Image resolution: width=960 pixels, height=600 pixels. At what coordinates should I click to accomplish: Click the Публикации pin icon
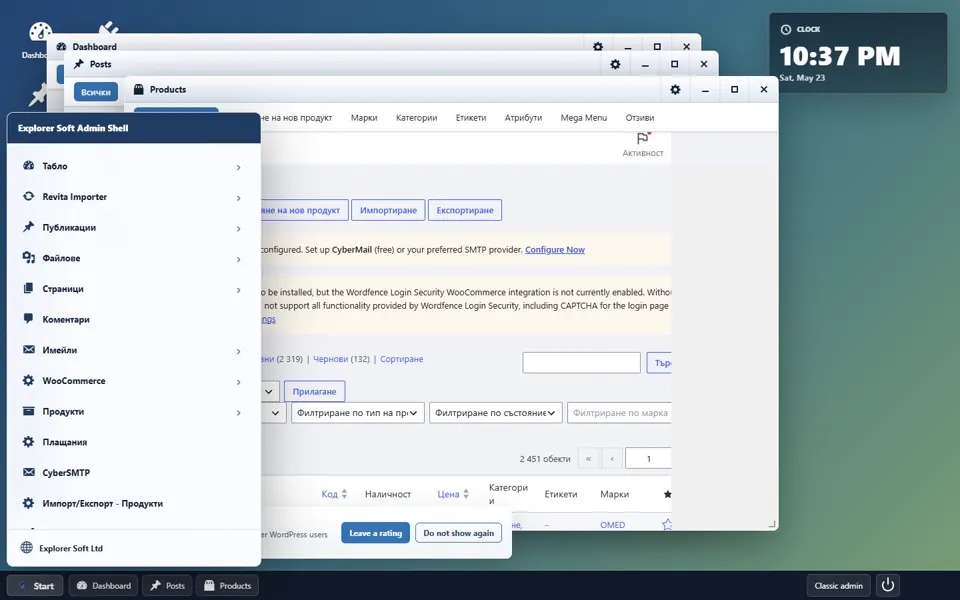(28, 227)
